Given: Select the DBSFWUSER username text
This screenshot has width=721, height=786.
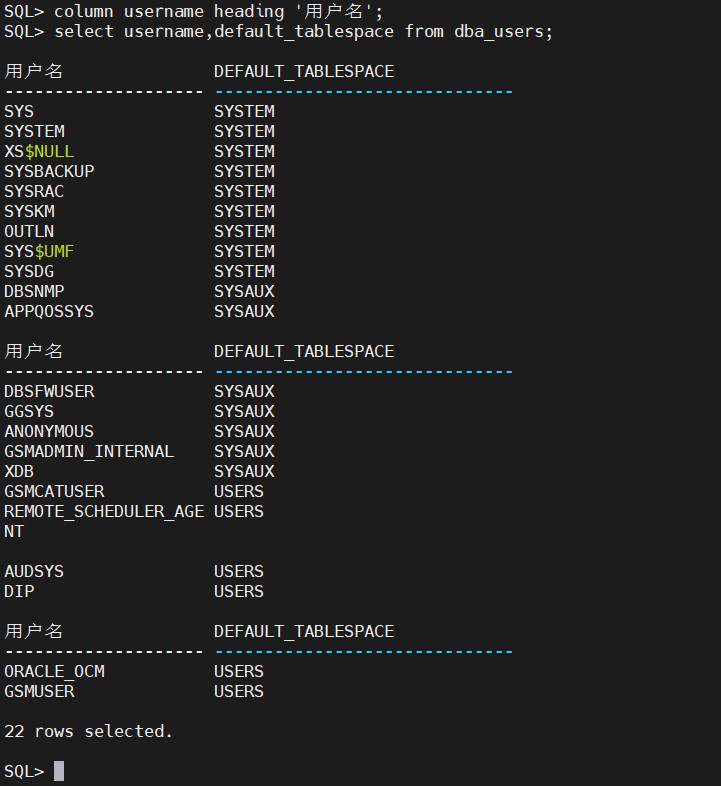Looking at the screenshot, I should point(49,391).
